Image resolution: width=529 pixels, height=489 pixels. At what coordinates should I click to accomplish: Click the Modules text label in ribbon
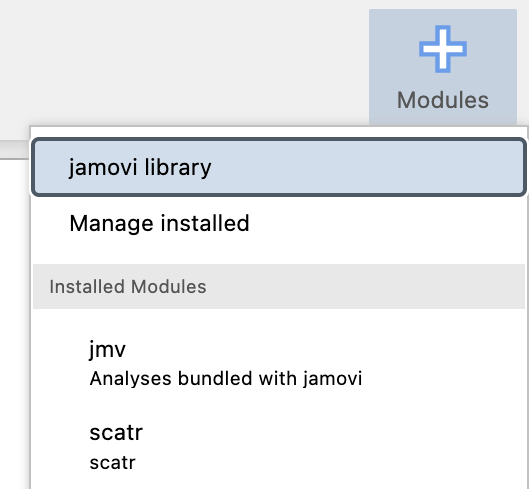(x=443, y=100)
